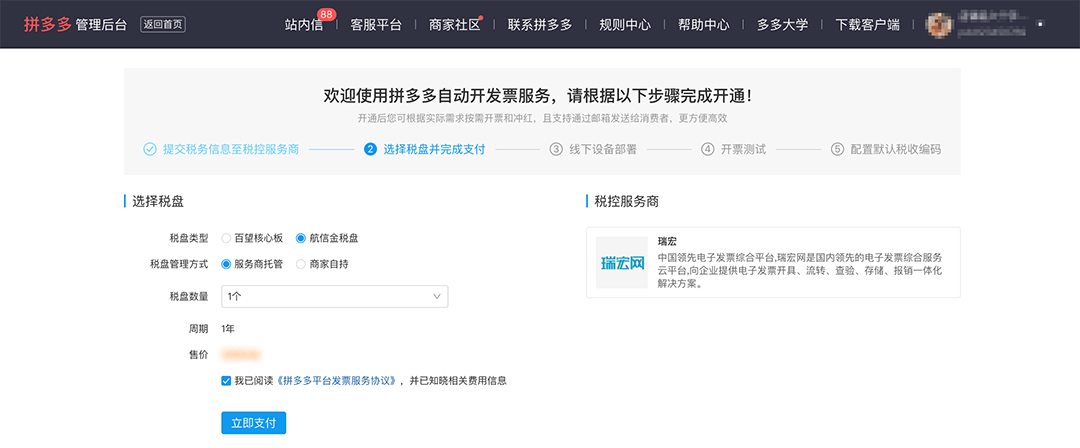Click the 返回首页 button
The height and width of the screenshot is (448, 1080).
coord(163,25)
